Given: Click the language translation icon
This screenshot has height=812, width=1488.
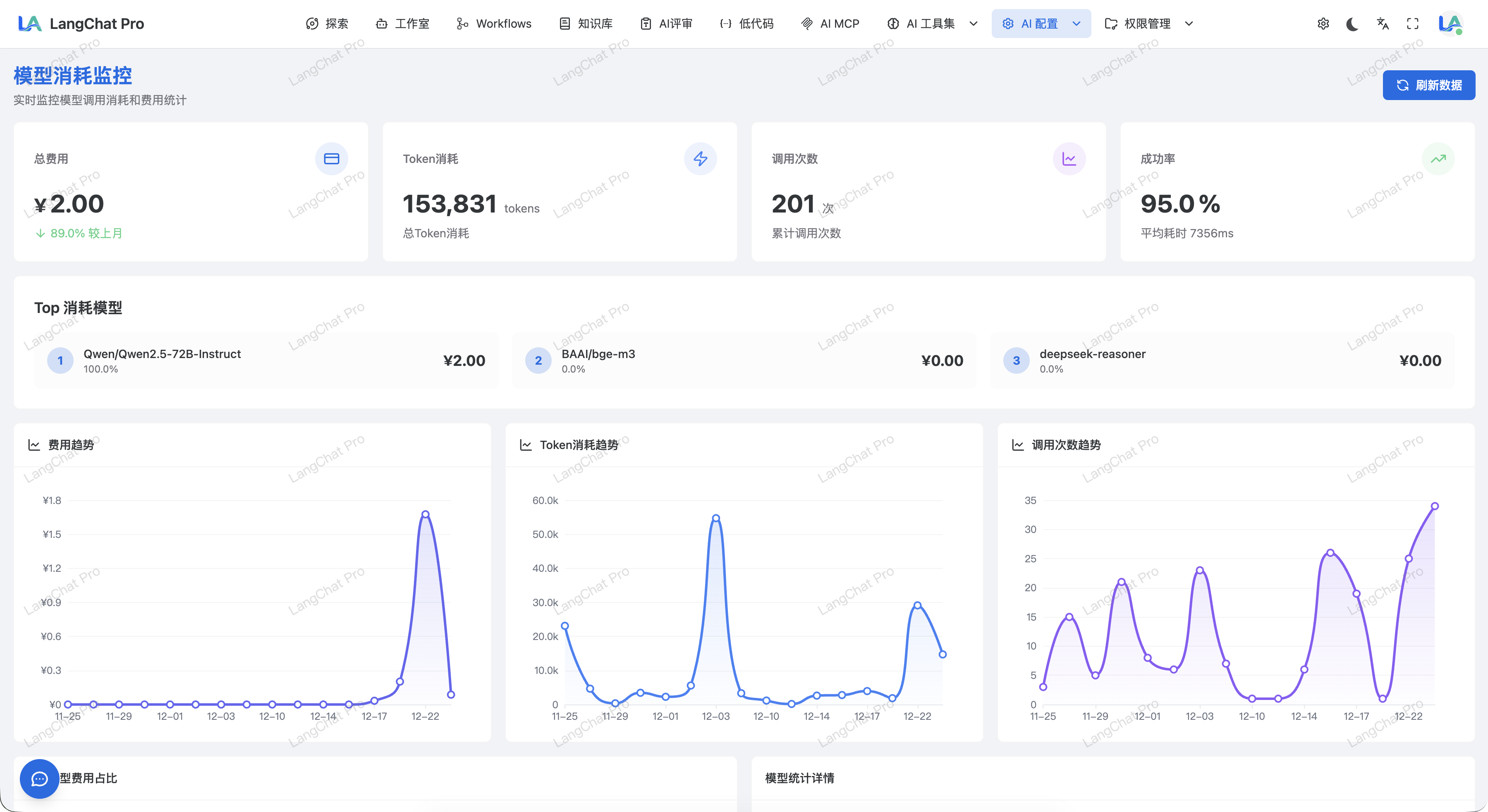Looking at the screenshot, I should click(x=1382, y=24).
